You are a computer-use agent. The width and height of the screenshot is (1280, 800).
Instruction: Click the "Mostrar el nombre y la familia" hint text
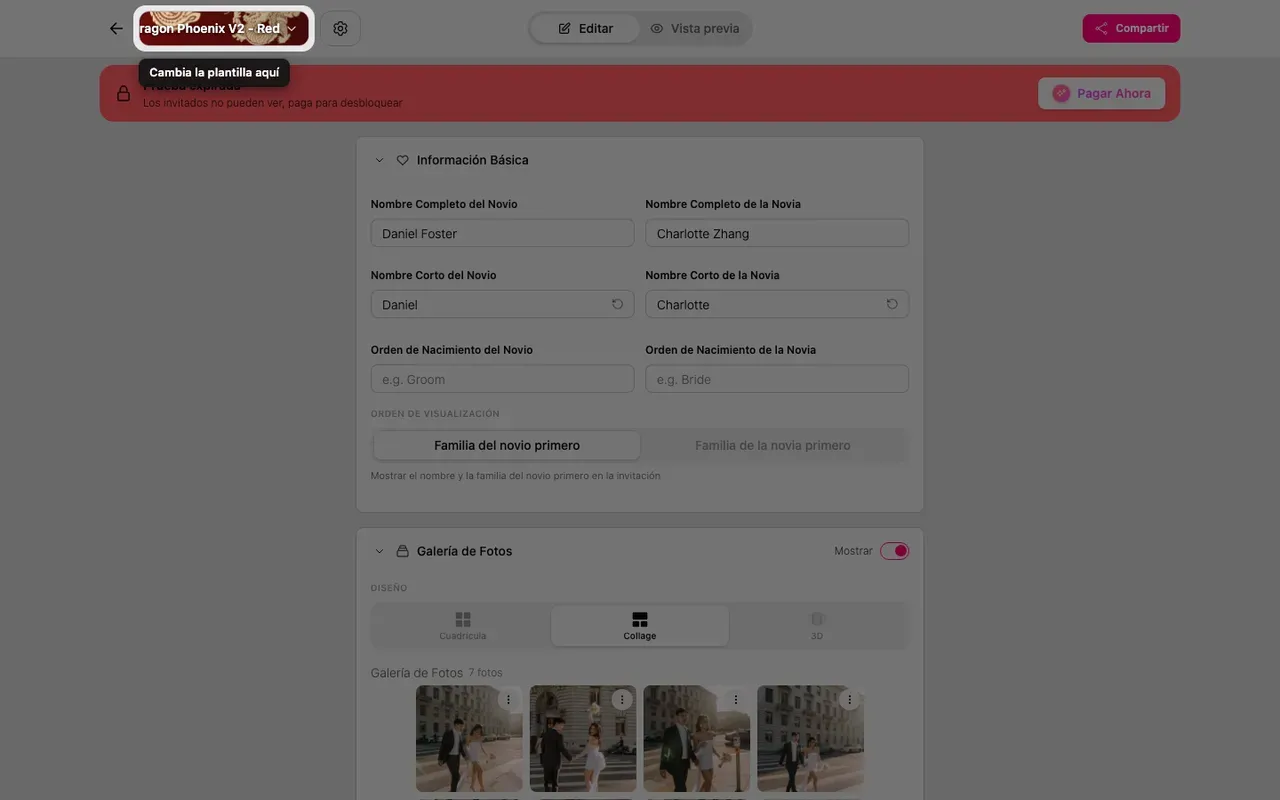coord(516,476)
